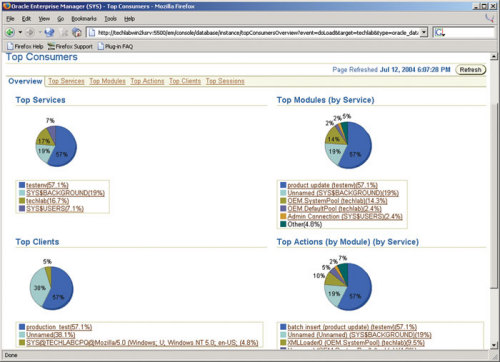Click the Home icon in toolbar
500x362 pixels.
pyautogui.click(x=77, y=32)
